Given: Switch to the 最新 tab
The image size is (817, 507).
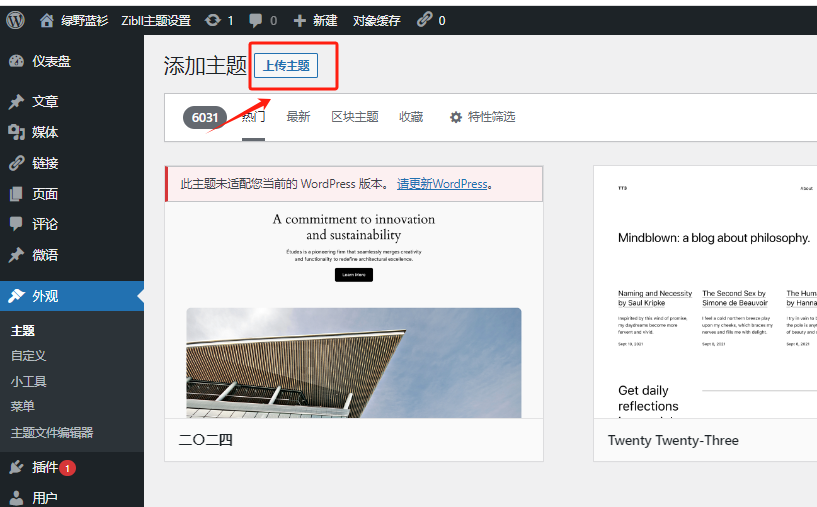Looking at the screenshot, I should 298,117.
